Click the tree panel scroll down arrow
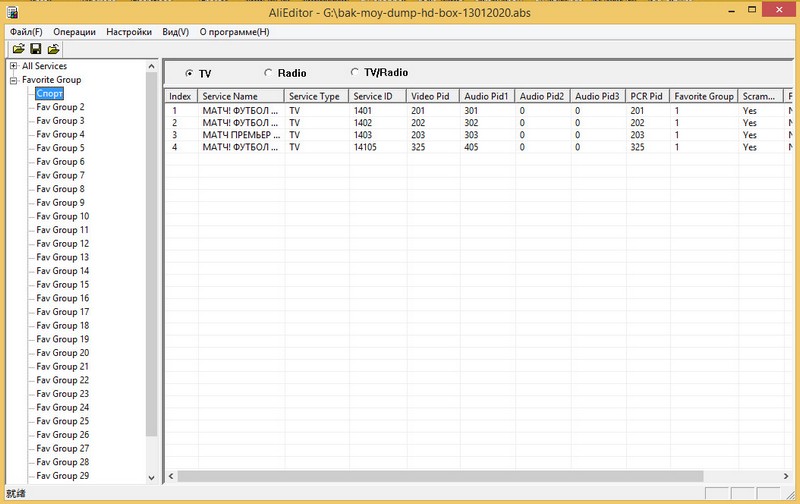Screen dimensions: 800x504 coord(152,478)
